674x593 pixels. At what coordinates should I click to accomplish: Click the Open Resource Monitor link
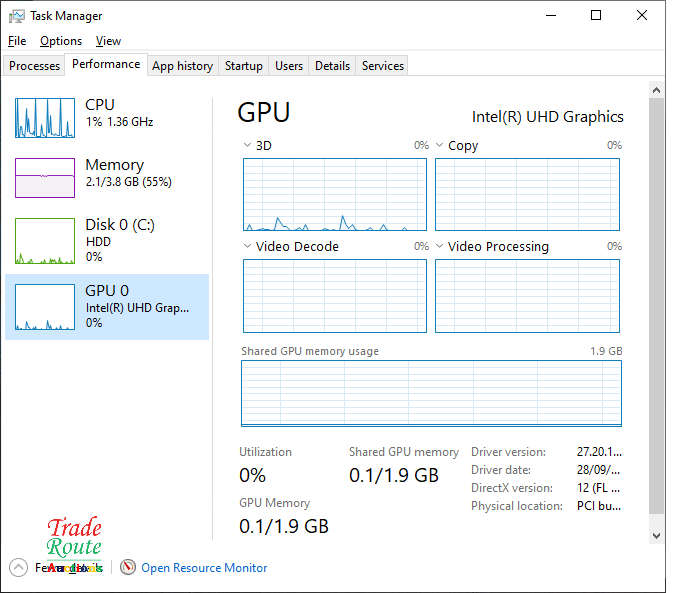point(204,568)
